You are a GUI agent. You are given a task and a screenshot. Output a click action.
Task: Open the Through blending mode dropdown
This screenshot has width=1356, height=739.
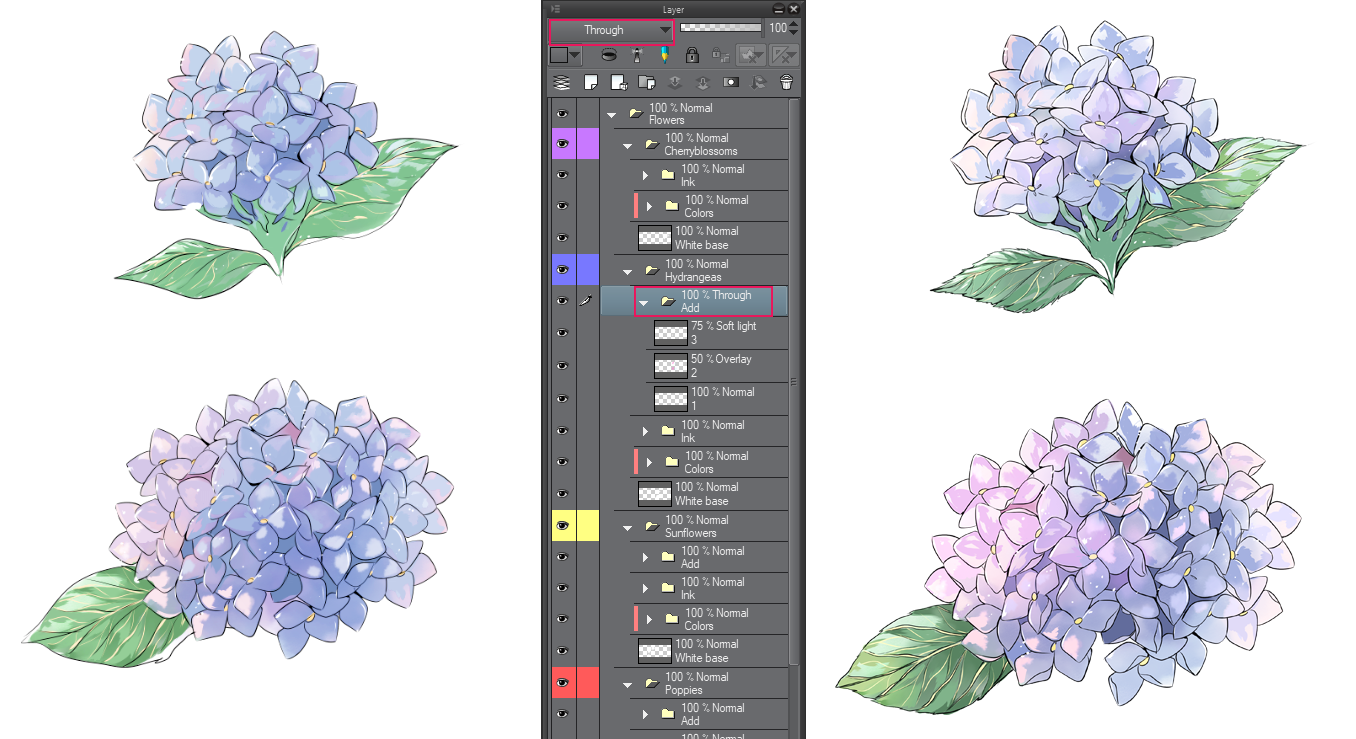611,30
